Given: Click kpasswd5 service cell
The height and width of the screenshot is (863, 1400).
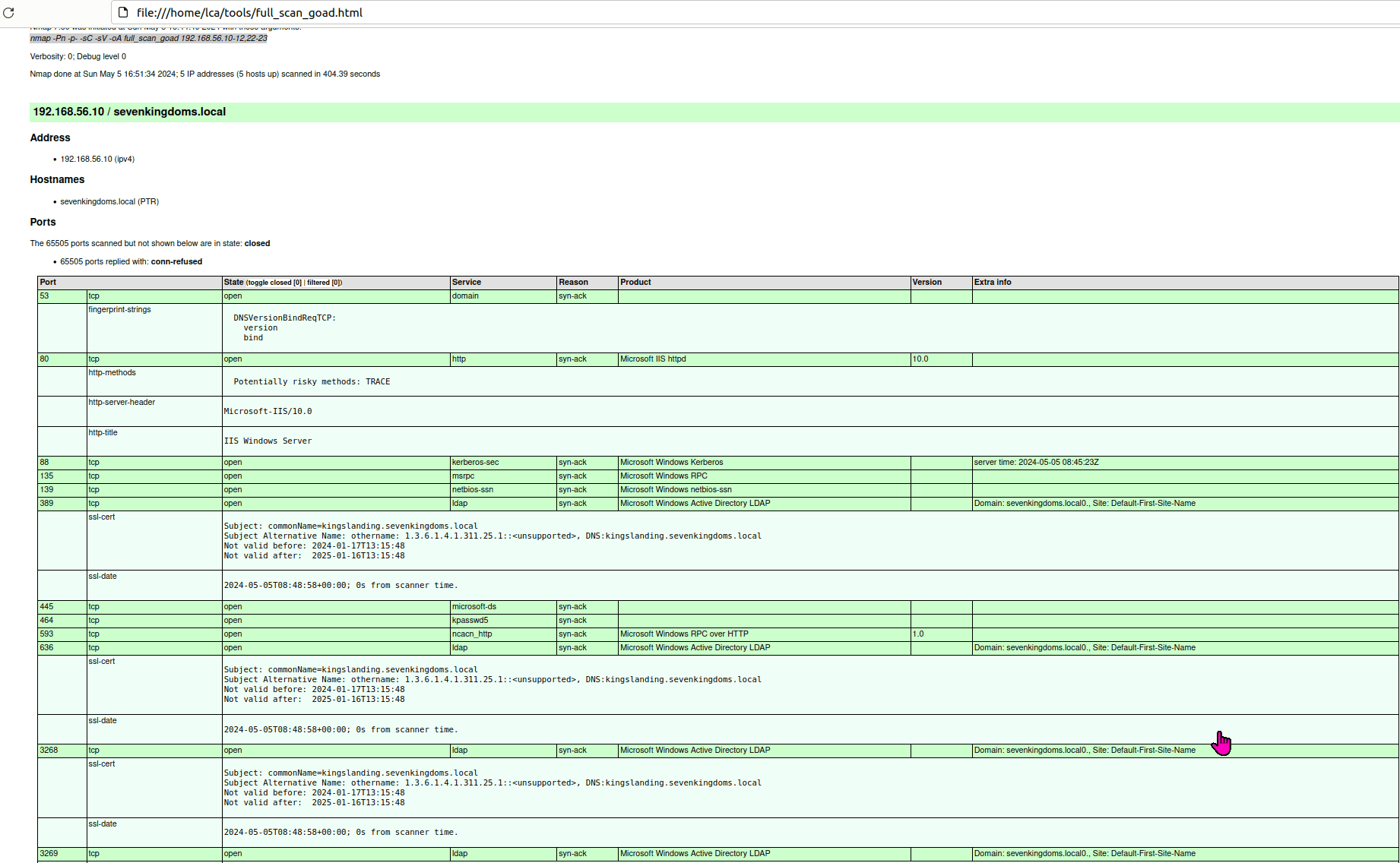Looking at the screenshot, I should click(x=503, y=621).
